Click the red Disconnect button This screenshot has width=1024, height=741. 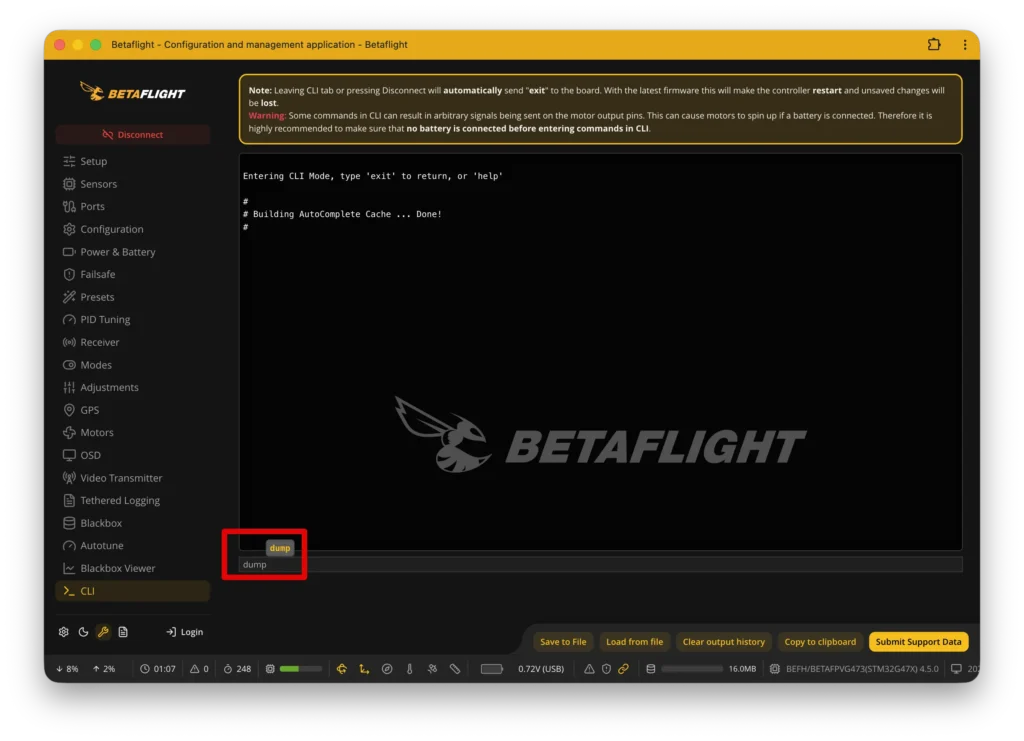point(133,134)
